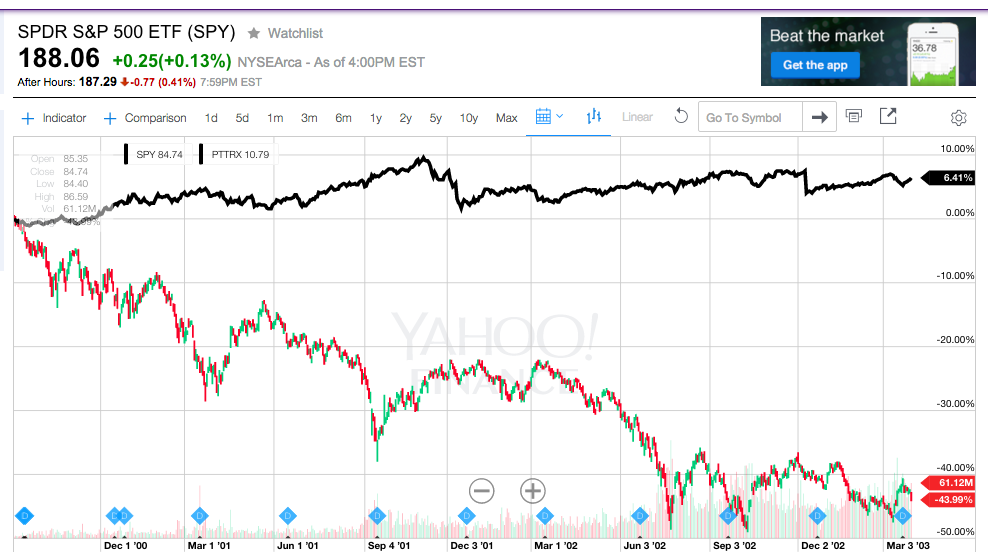Click the SPDR S&P 500 ETF title
This screenshot has width=988, height=558.
pos(127,32)
